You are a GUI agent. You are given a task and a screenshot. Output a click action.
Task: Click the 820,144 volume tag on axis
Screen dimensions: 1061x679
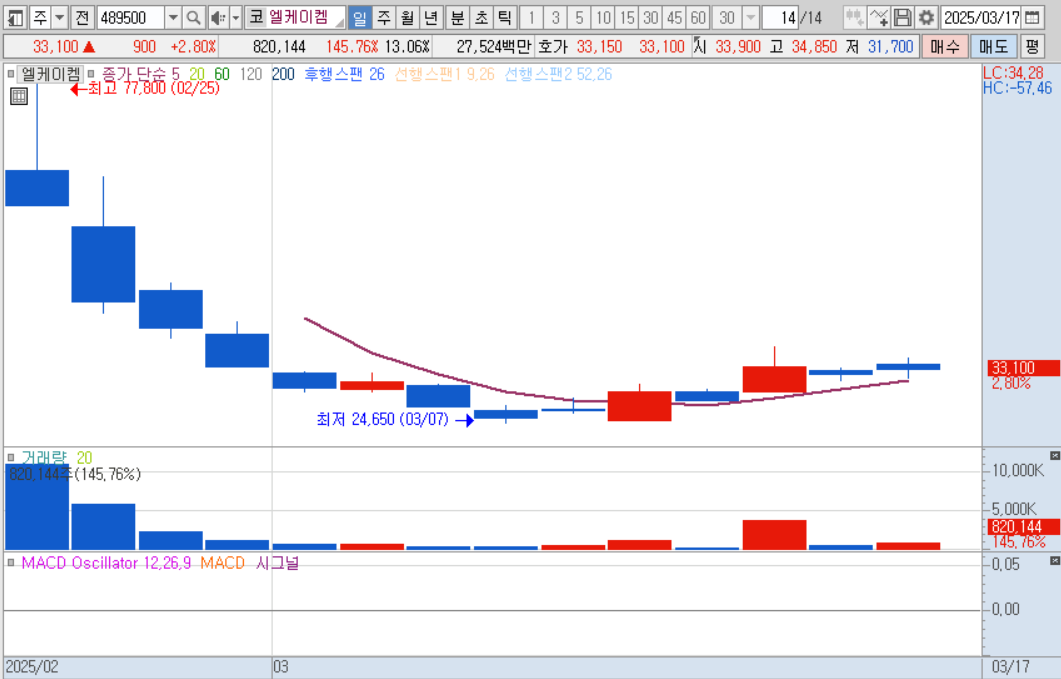coord(1022,527)
